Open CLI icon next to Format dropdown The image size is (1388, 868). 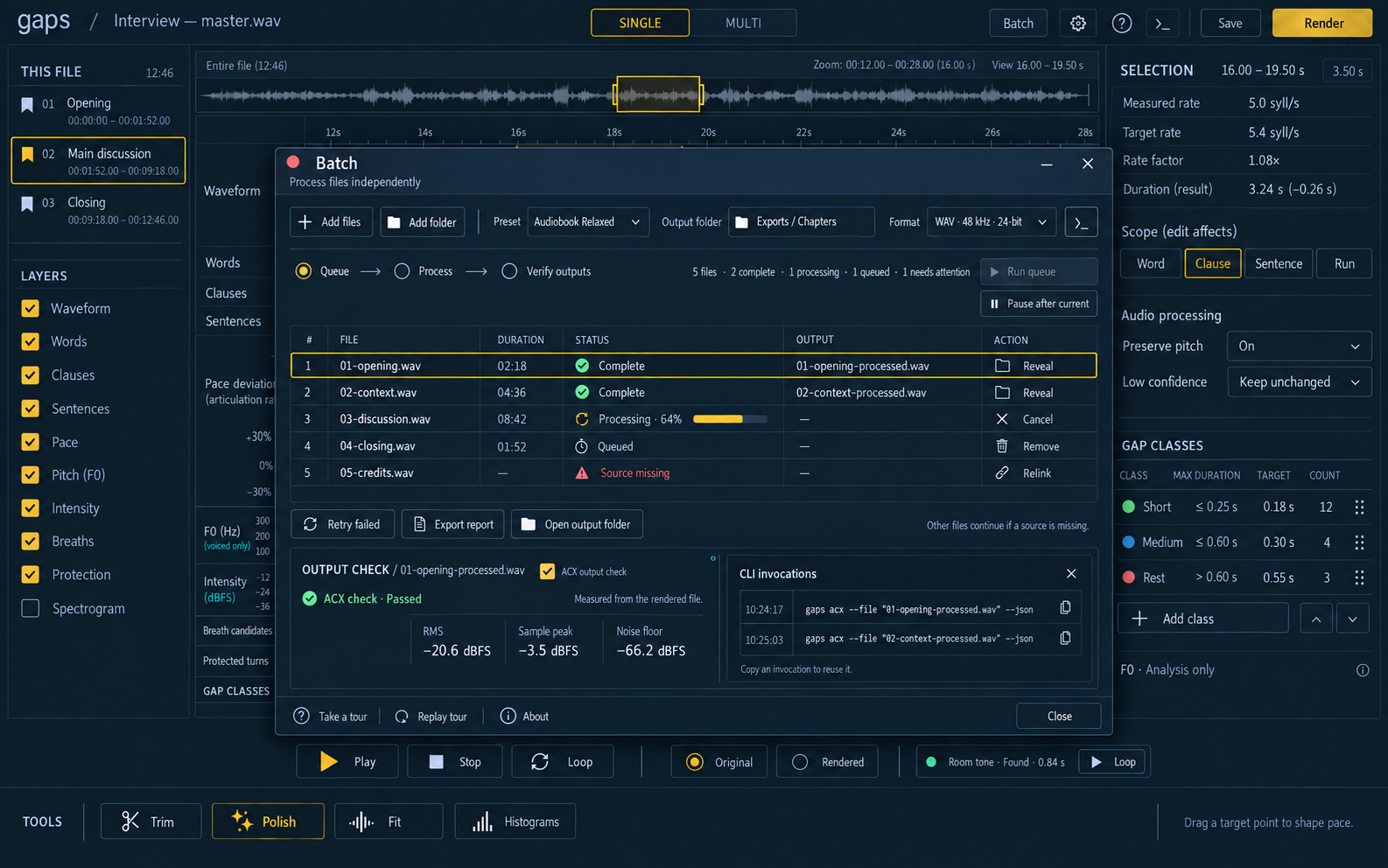[x=1082, y=222]
